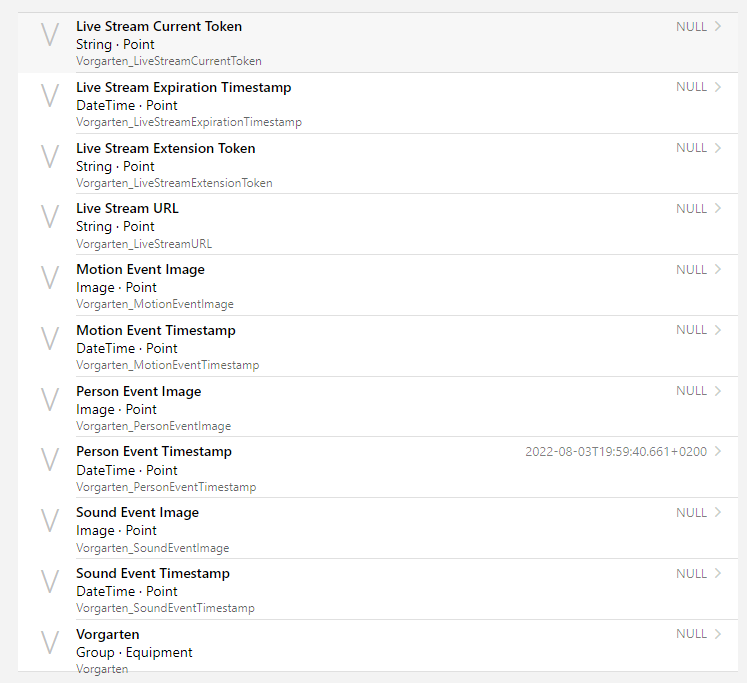Image resolution: width=747 pixels, height=683 pixels.
Task: Select the Motion Event Image title
Action: coord(140,270)
